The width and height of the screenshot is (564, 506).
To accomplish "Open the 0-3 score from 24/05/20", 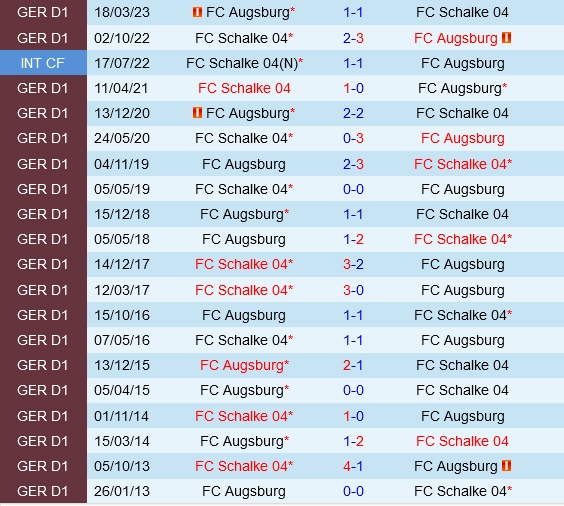I will 353,138.
